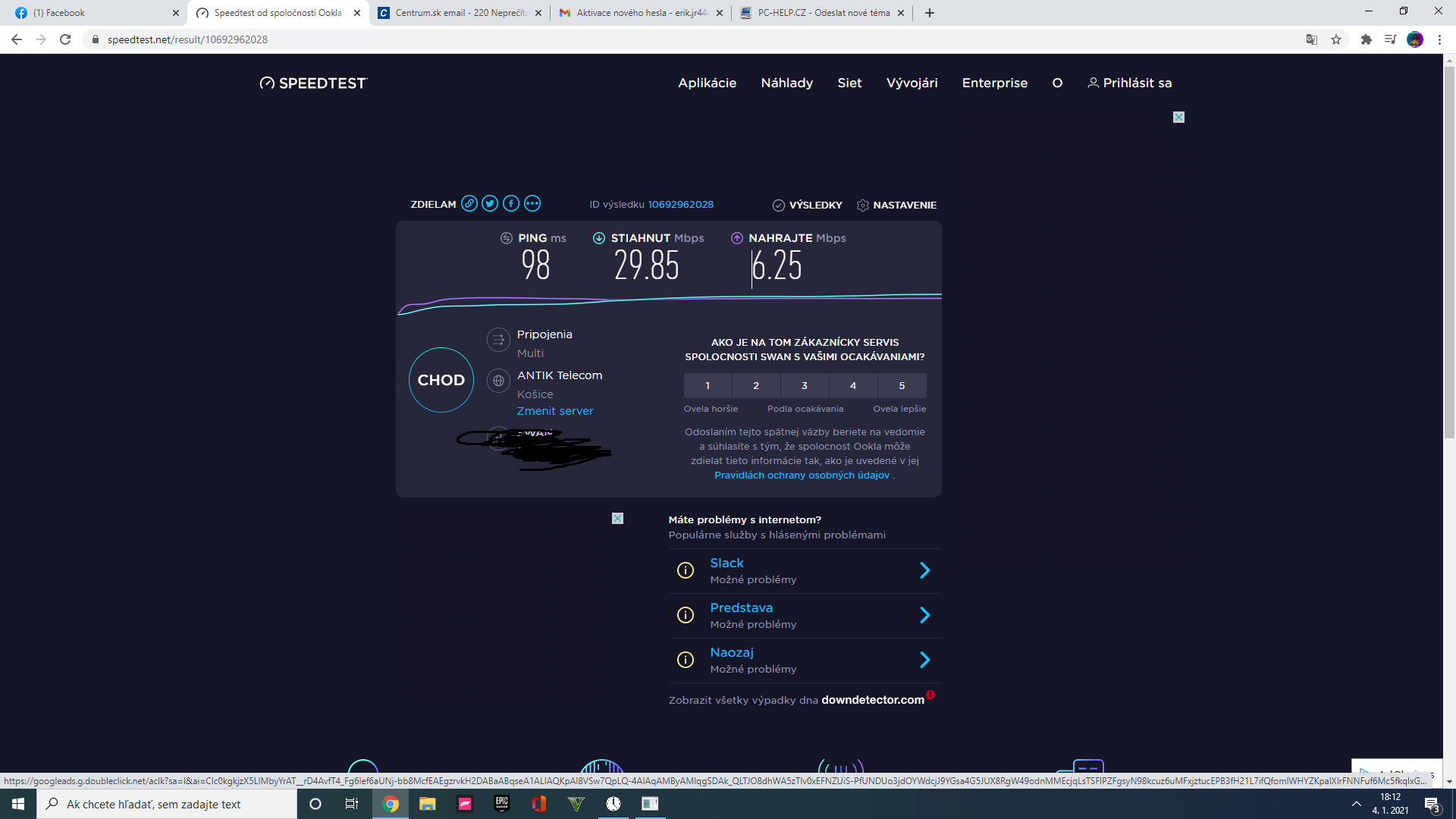Choose rating 5 in the survey
The width and height of the screenshot is (1456, 819).
coord(902,385)
